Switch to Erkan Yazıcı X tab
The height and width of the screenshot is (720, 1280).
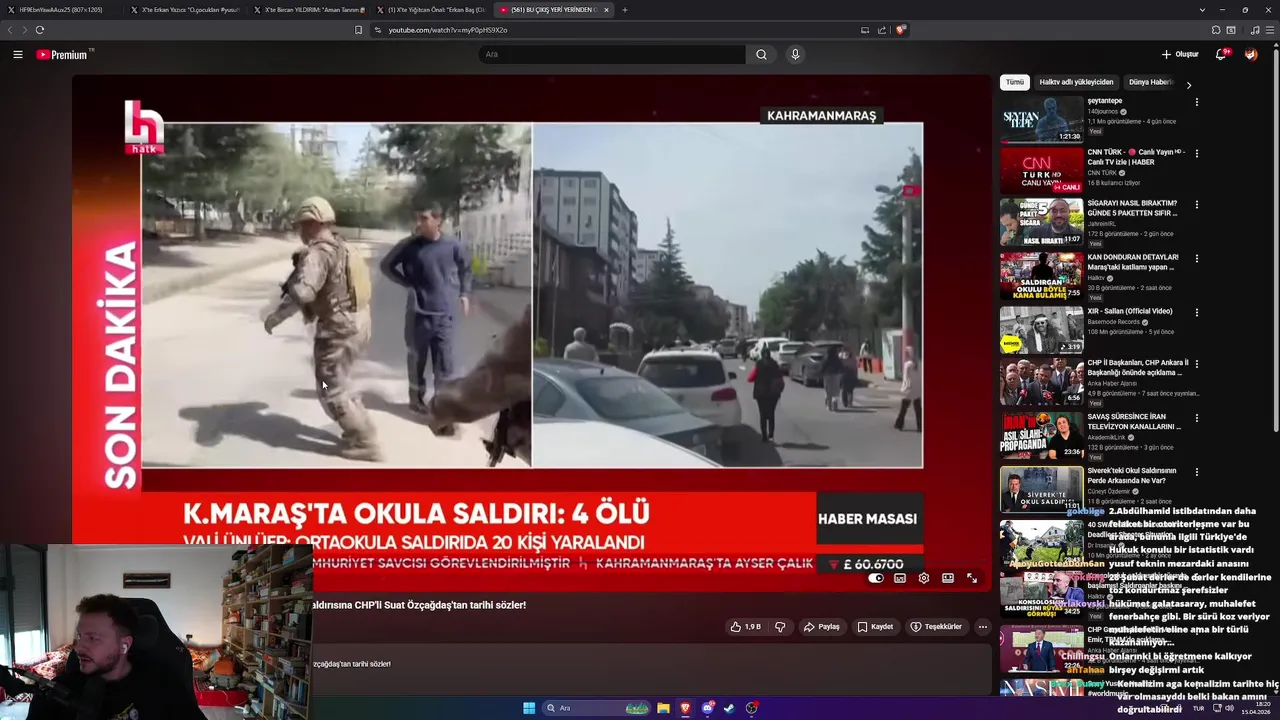pos(185,10)
